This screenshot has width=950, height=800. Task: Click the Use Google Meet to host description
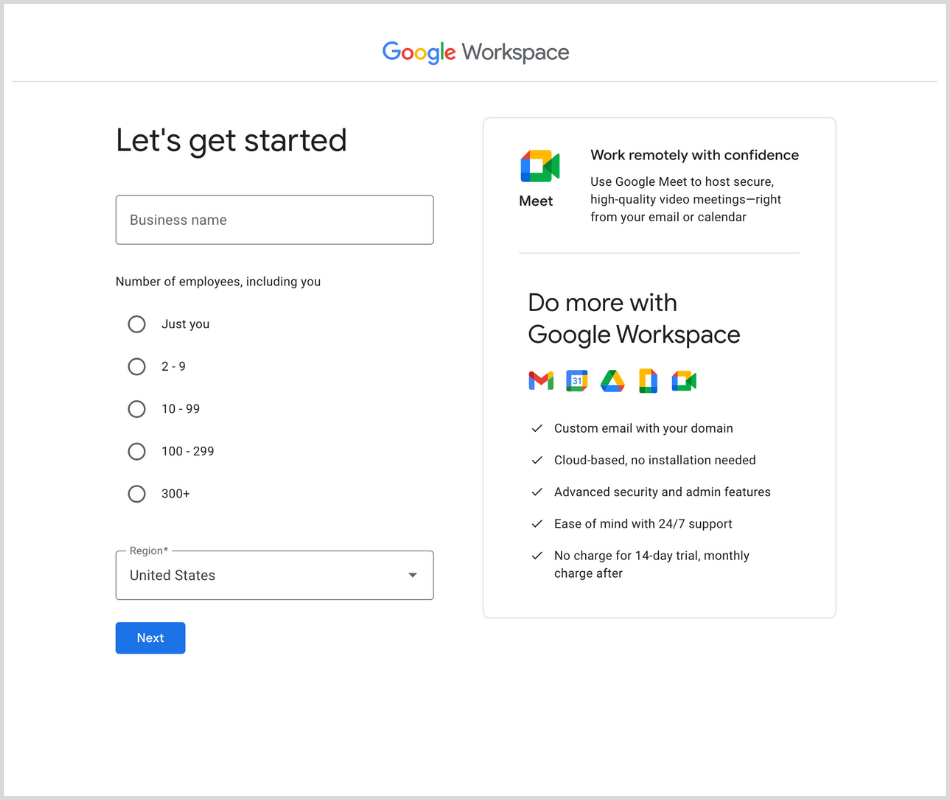point(686,199)
